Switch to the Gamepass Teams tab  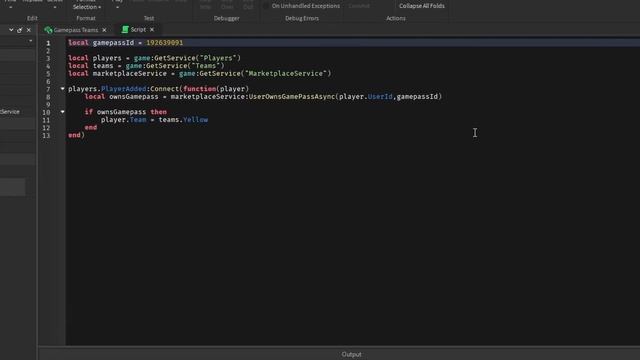pos(76,30)
